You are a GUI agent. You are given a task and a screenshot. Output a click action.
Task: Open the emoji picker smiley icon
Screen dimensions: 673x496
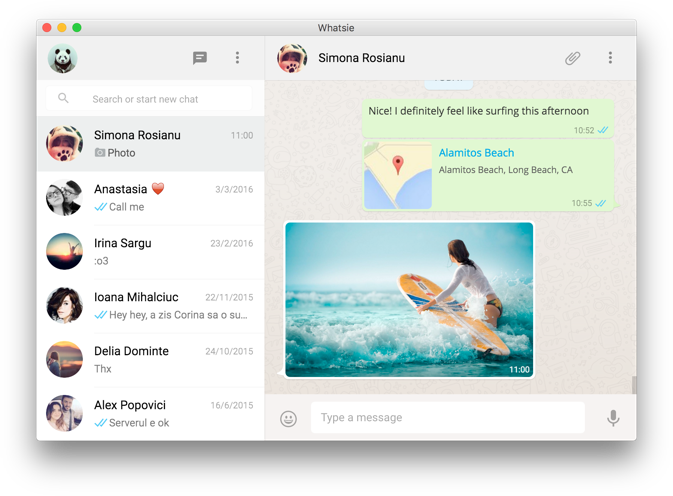tap(288, 418)
